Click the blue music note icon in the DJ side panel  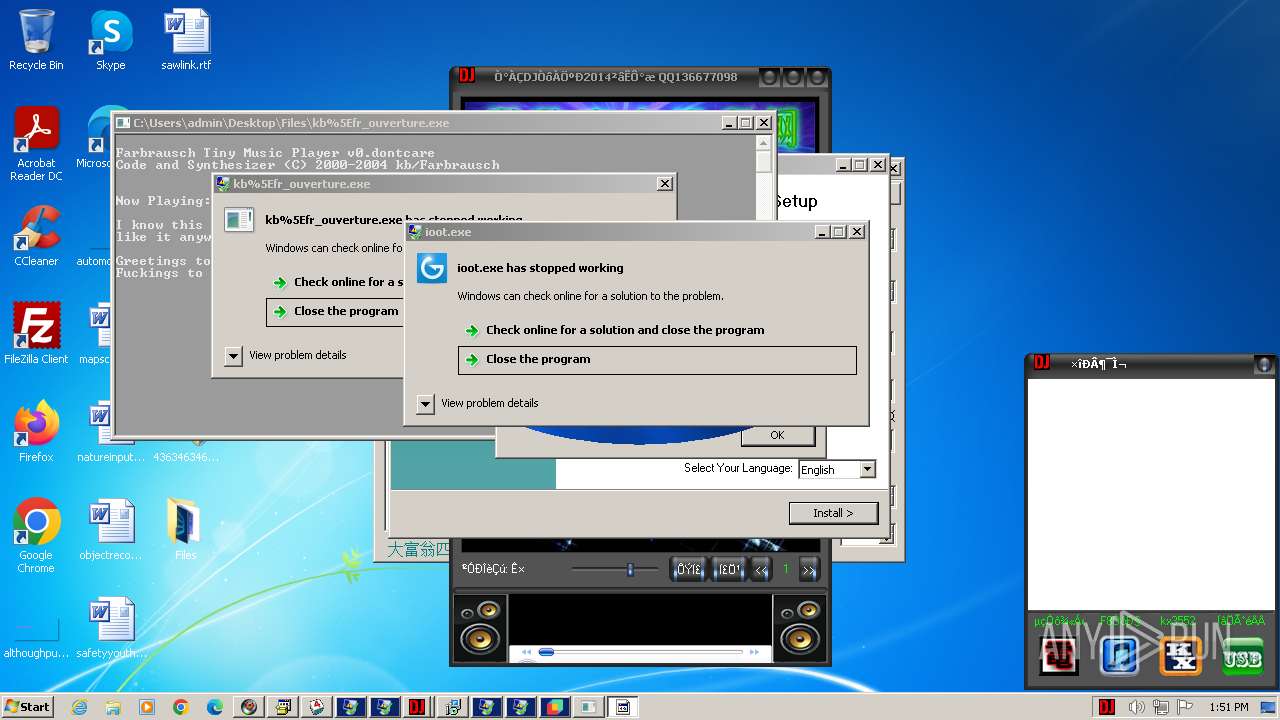pos(1119,657)
